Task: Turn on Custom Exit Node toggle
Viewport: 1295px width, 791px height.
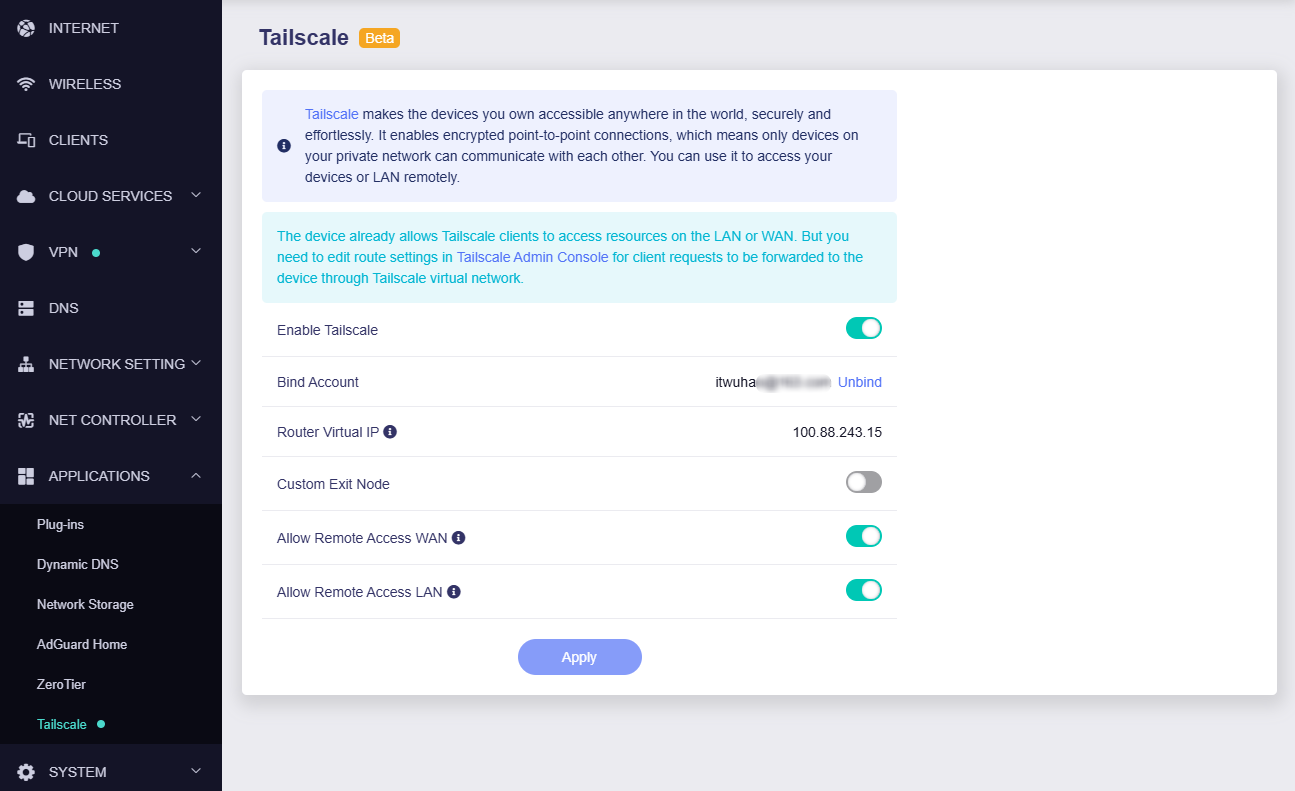Action: point(863,482)
